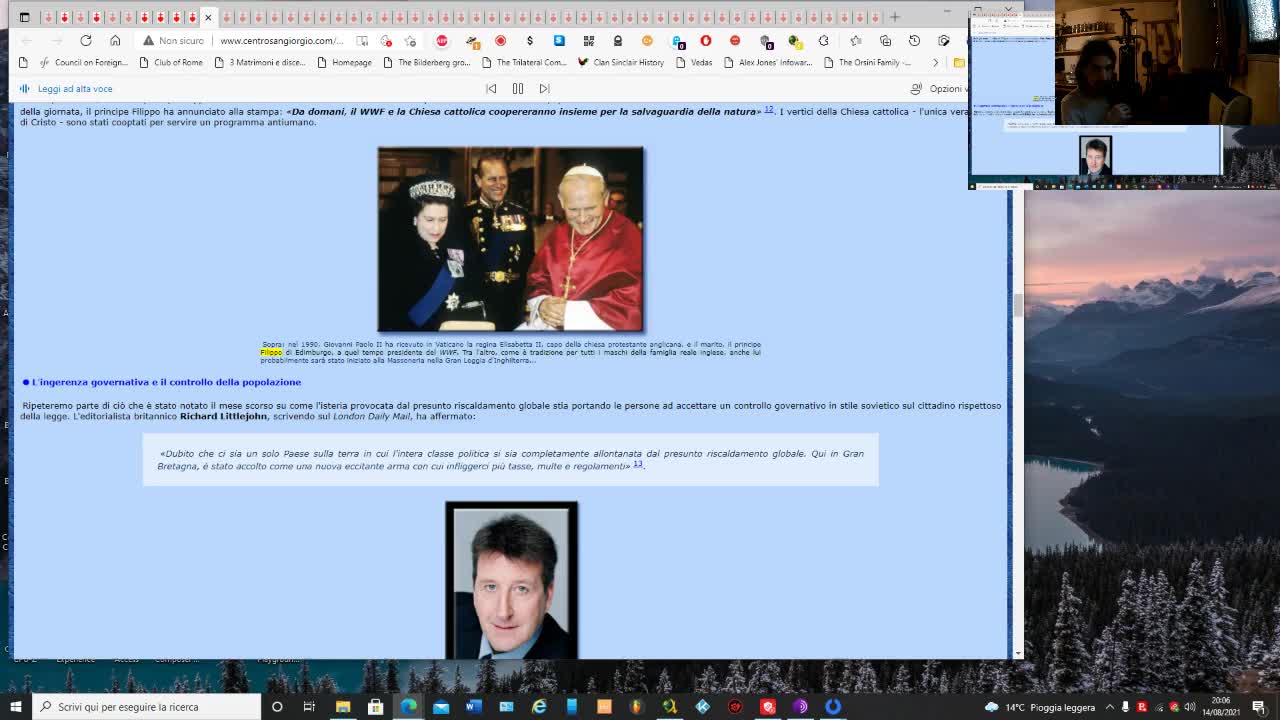Open the AdBlock Plus extension

point(442,40)
